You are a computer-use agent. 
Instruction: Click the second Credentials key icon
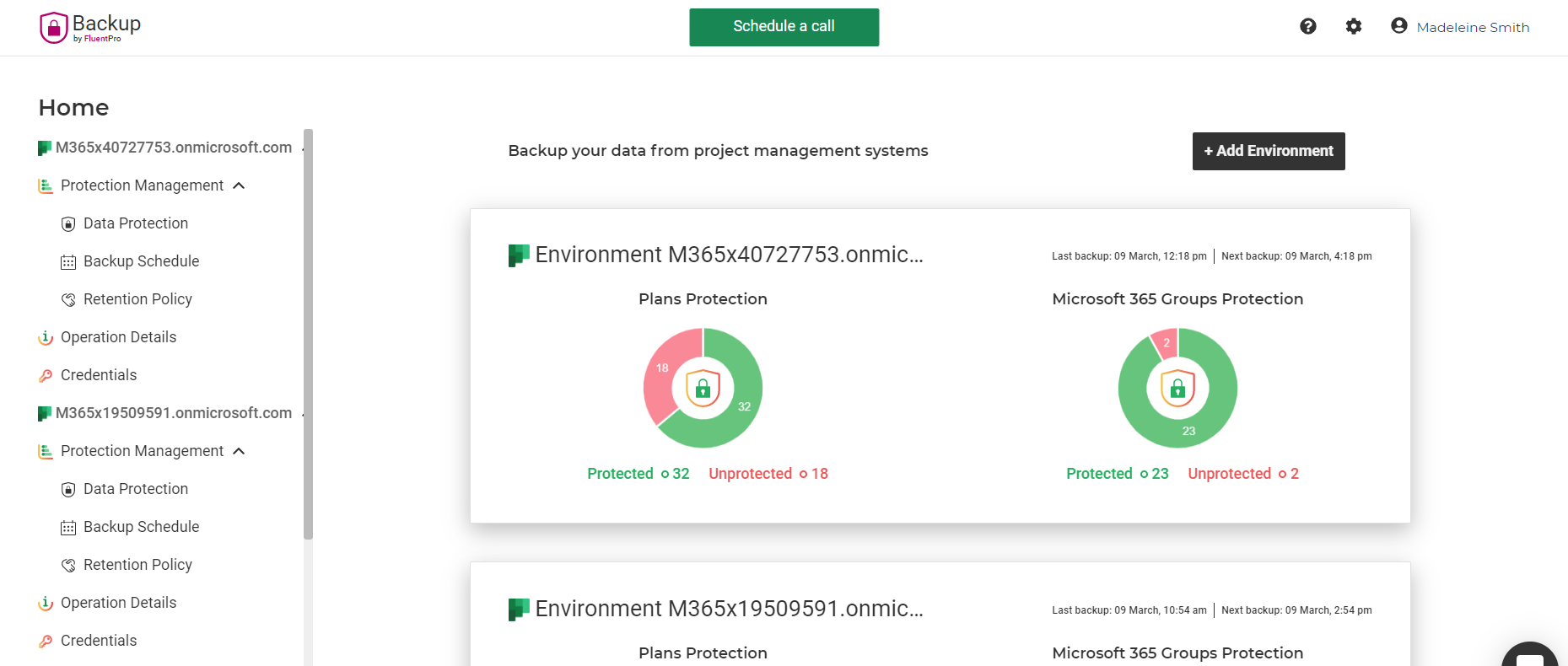(46, 642)
